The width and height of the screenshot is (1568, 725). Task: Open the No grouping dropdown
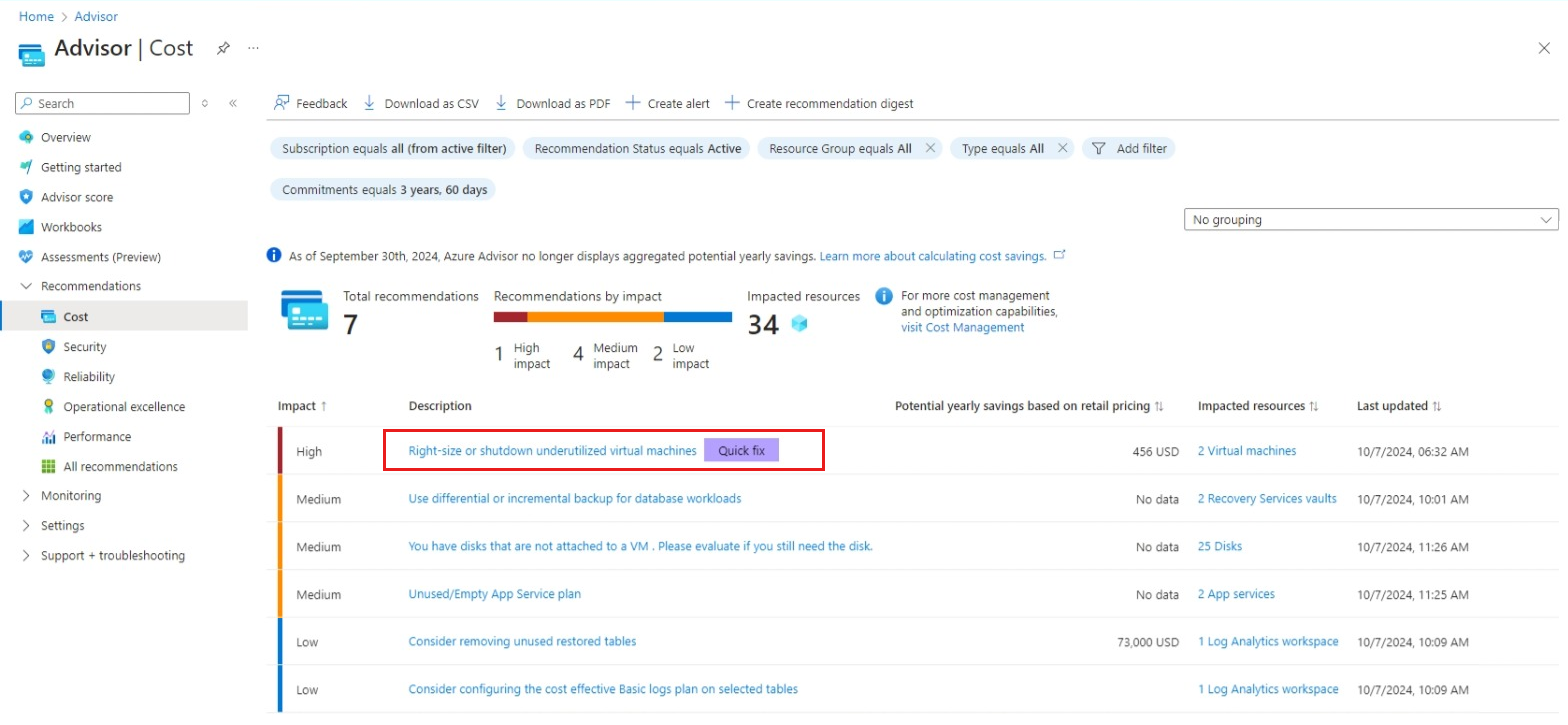(1370, 219)
